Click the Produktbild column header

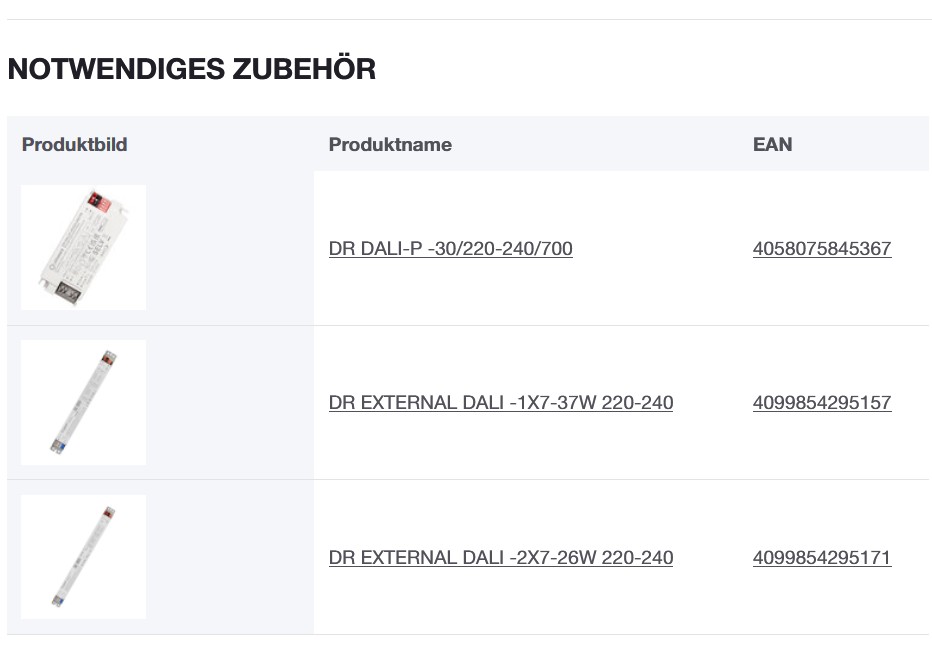(74, 144)
